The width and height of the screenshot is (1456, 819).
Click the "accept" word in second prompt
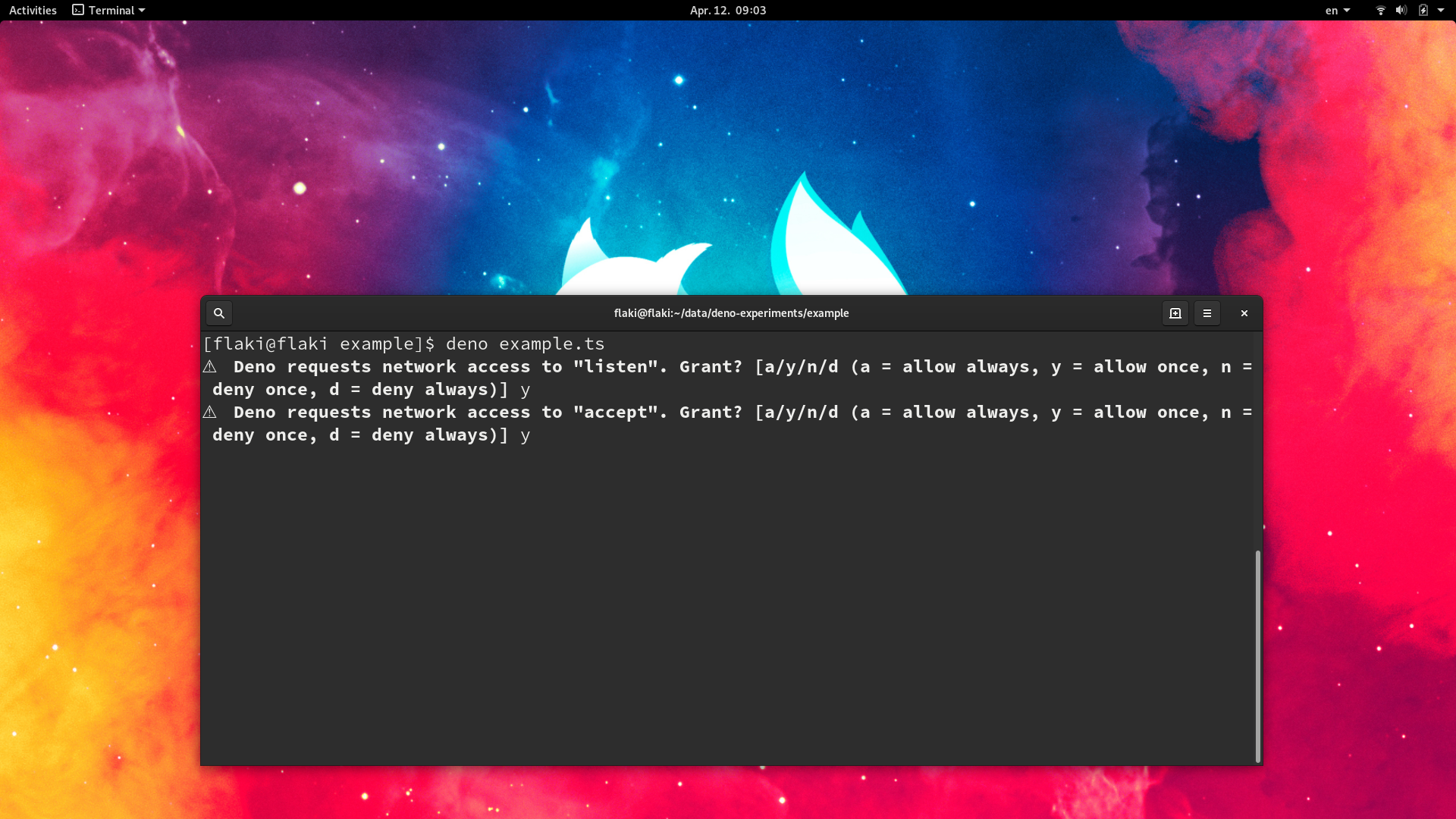click(616, 413)
